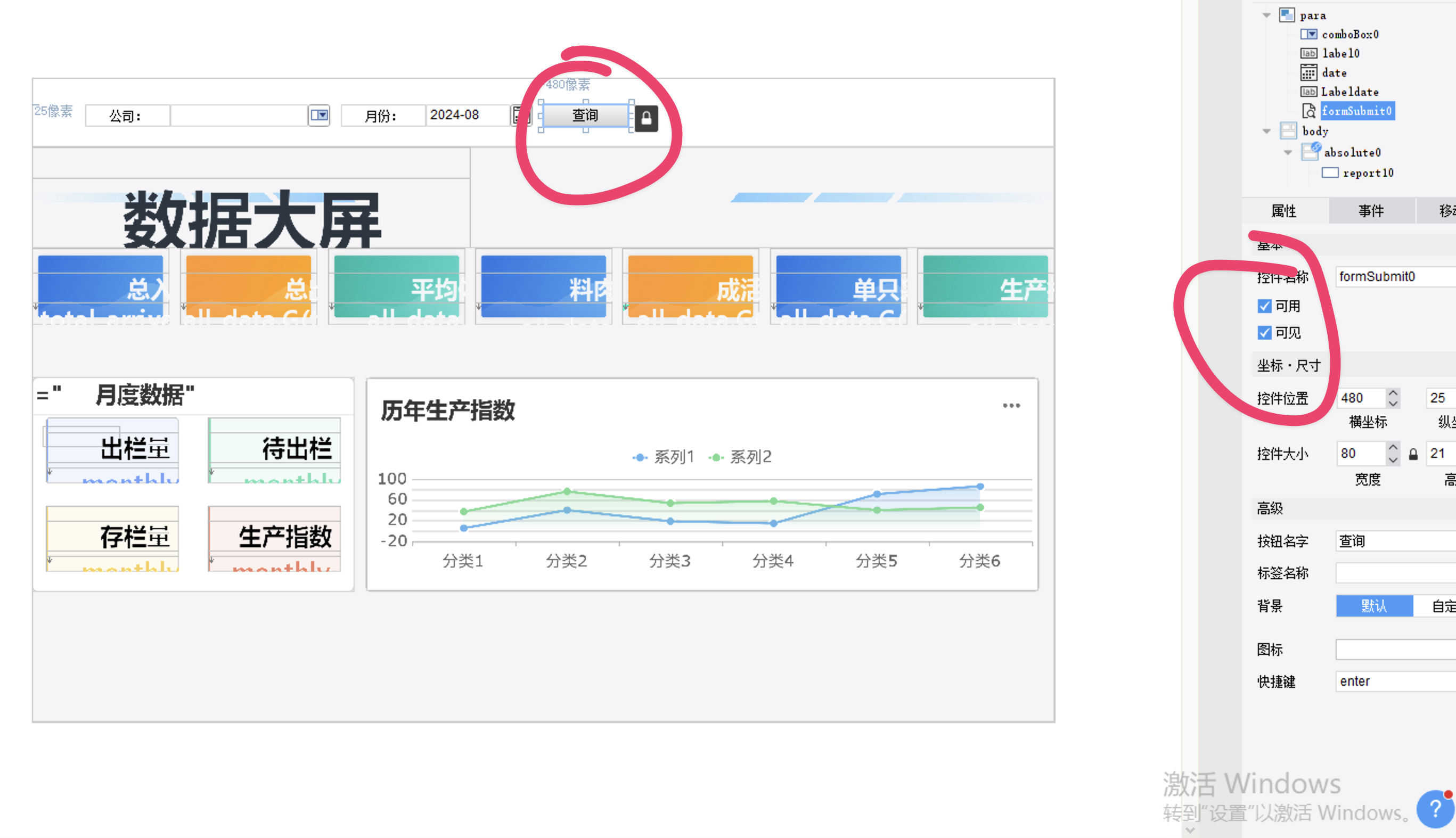The width and height of the screenshot is (1456, 838).
Task: Collapse the para tree node
Action: point(1266,15)
